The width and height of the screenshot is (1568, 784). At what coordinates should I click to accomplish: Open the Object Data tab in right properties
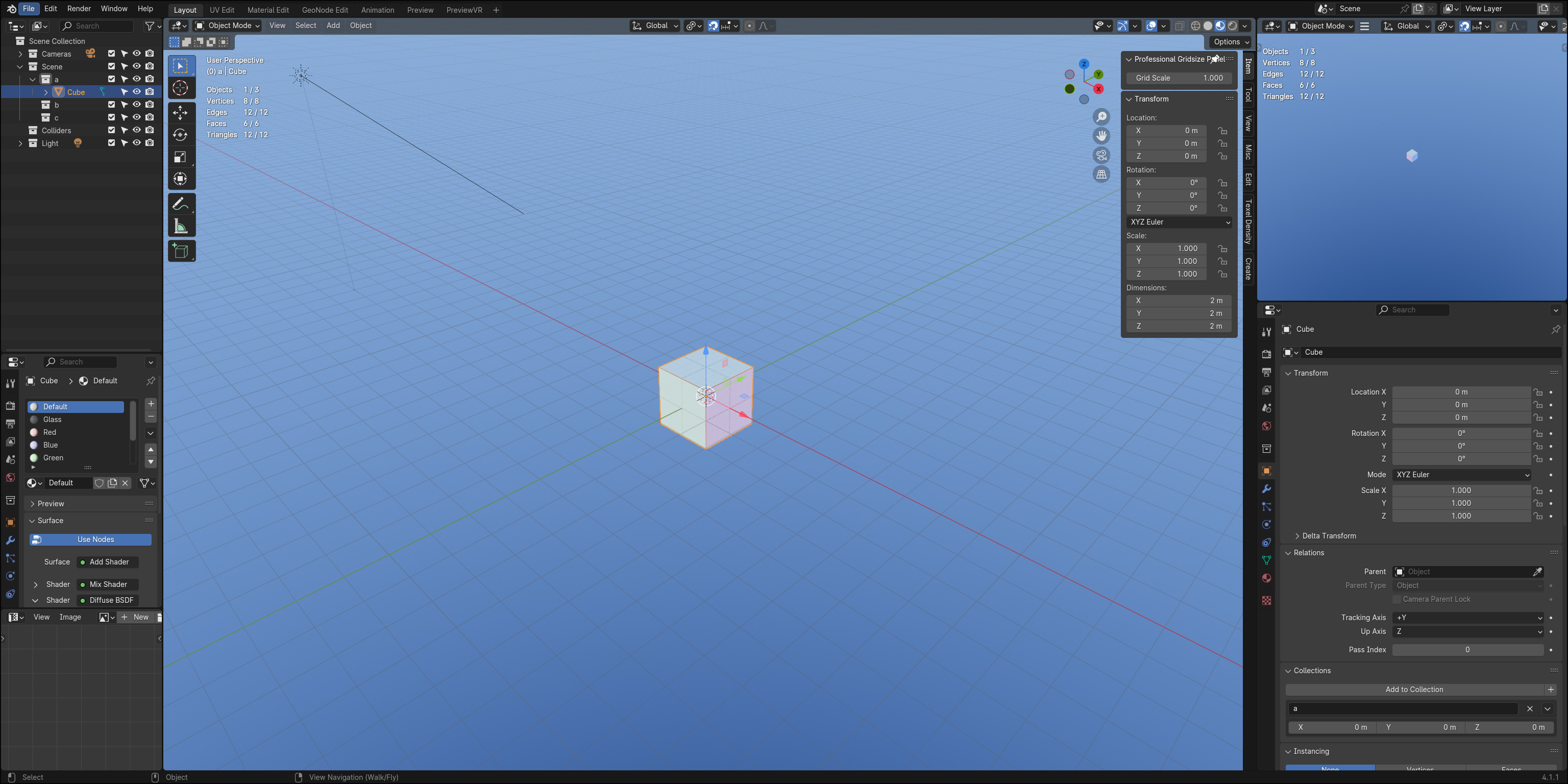point(1266,560)
